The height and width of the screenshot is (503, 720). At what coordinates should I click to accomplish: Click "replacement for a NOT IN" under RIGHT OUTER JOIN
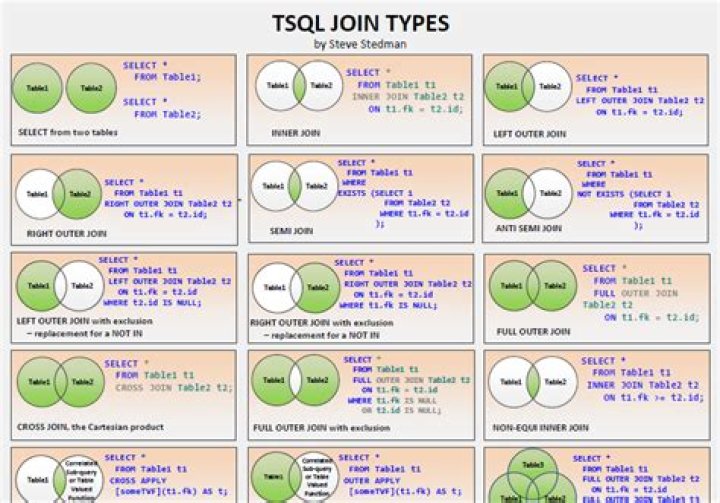coord(326,335)
